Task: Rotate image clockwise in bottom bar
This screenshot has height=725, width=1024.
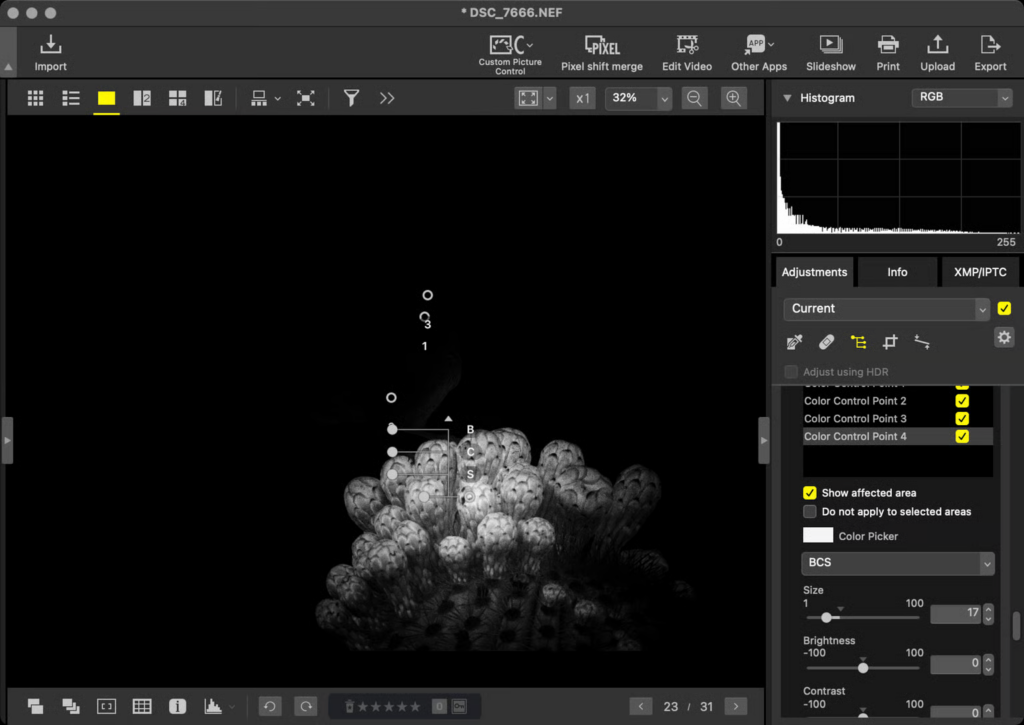Action: [x=306, y=706]
